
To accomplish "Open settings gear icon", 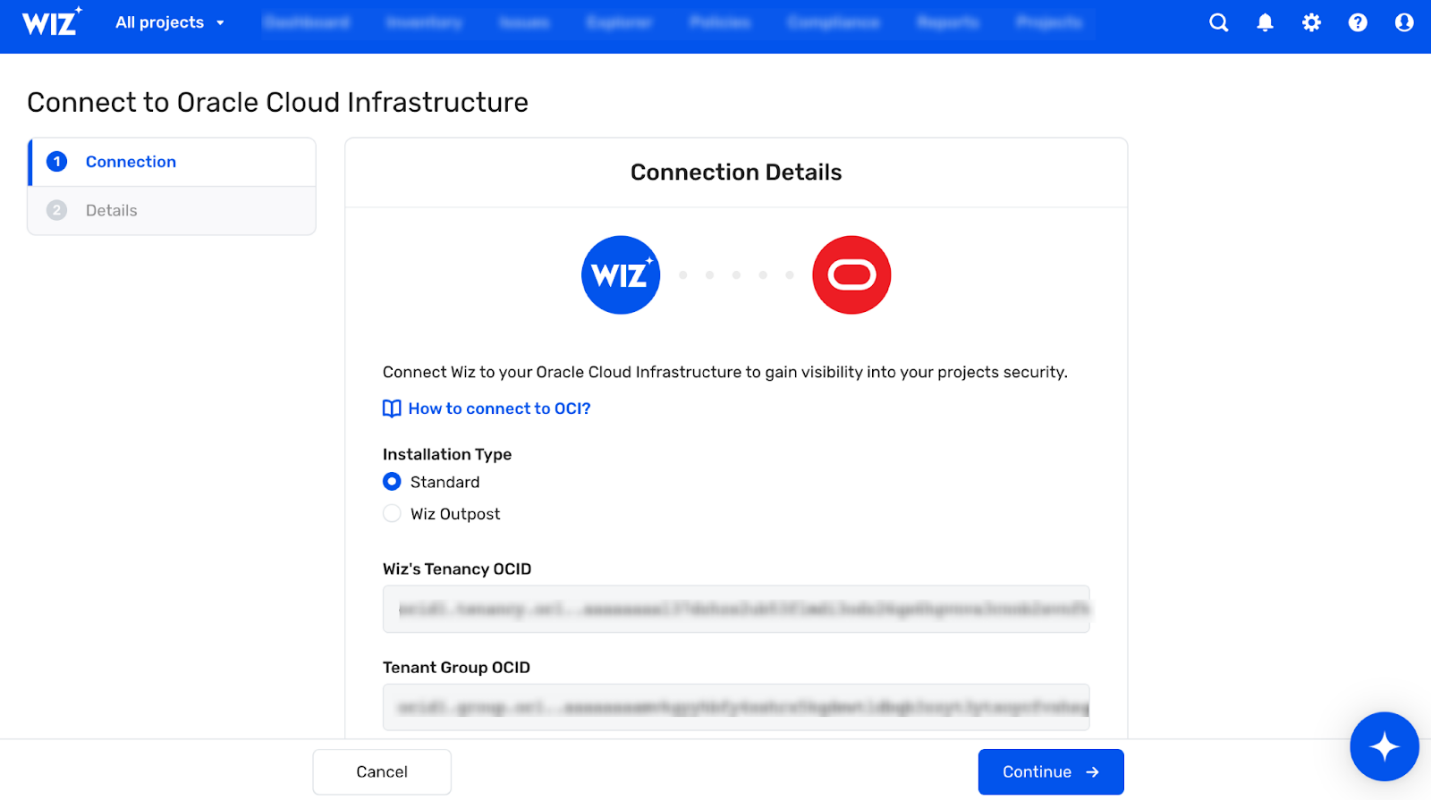I will [1311, 22].
